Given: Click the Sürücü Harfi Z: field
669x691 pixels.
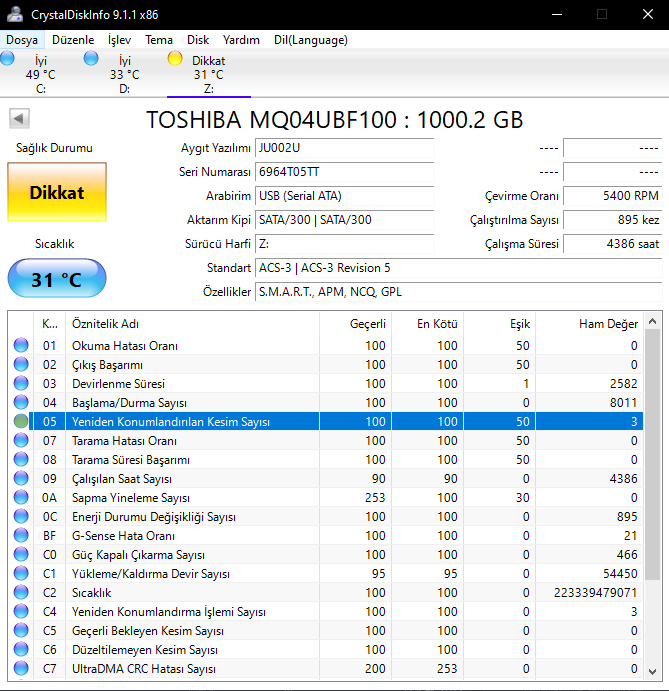Looking at the screenshot, I should click(x=345, y=244).
